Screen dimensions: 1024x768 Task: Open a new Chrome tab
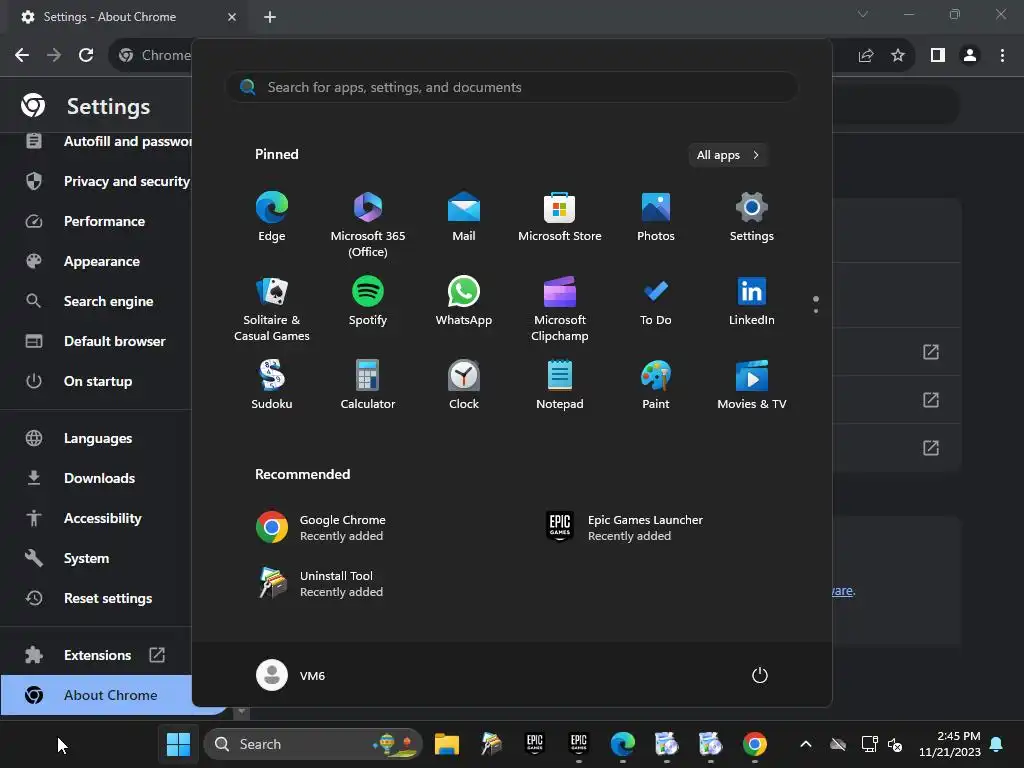(270, 17)
